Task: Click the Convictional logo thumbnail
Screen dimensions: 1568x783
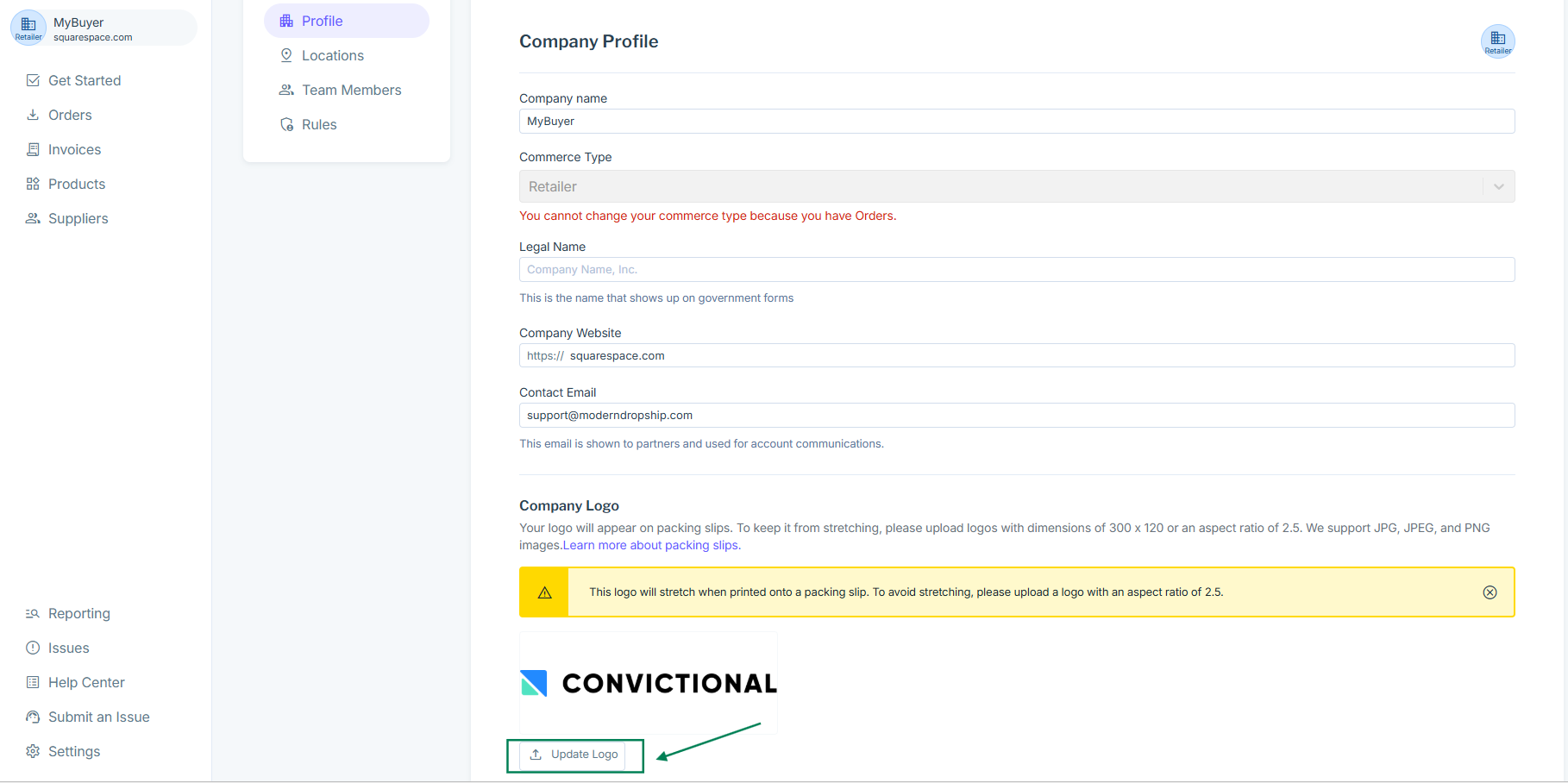Action: [x=649, y=683]
